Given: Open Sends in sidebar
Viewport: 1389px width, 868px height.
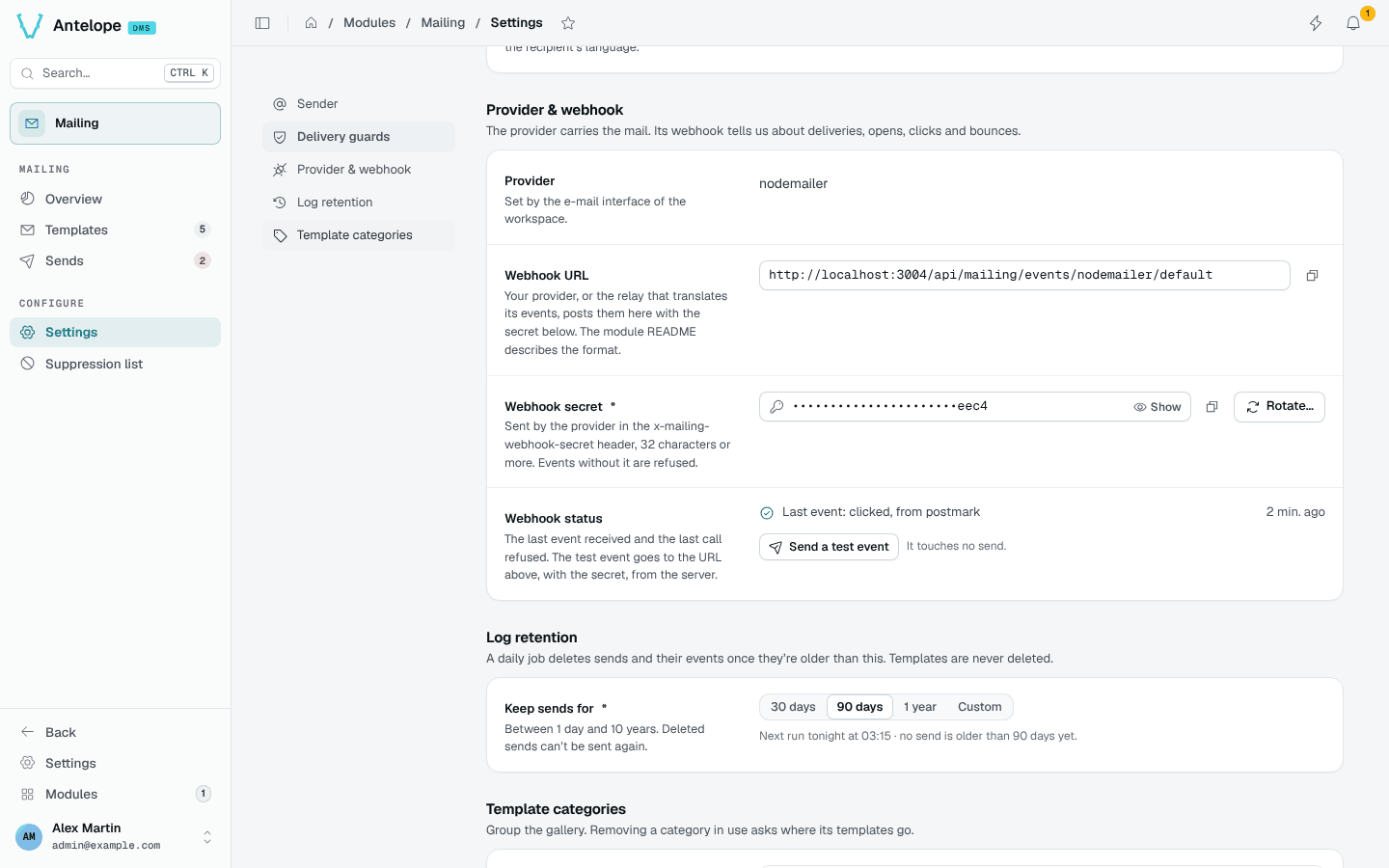Looking at the screenshot, I should click(115, 260).
